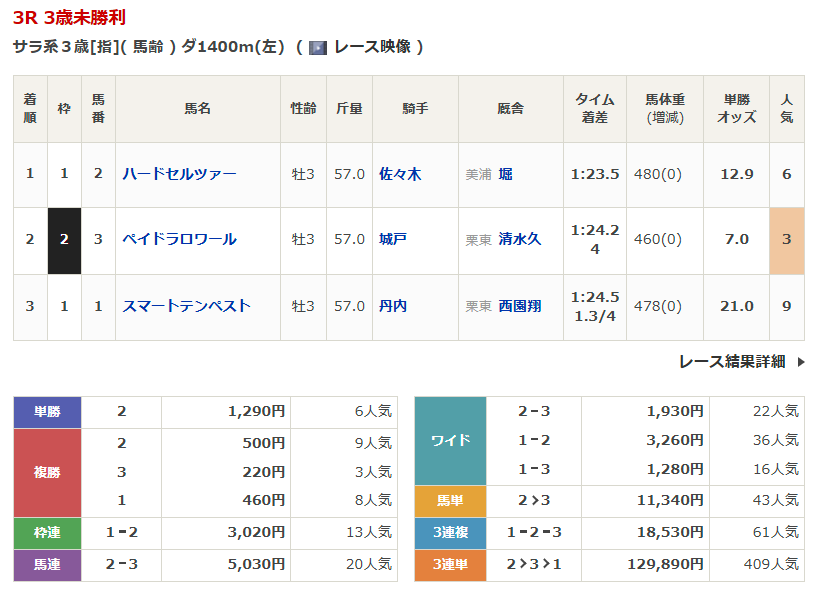Click the 3R 3歳未勝利 race title
This screenshot has height=592, width=817.
coord(70,19)
